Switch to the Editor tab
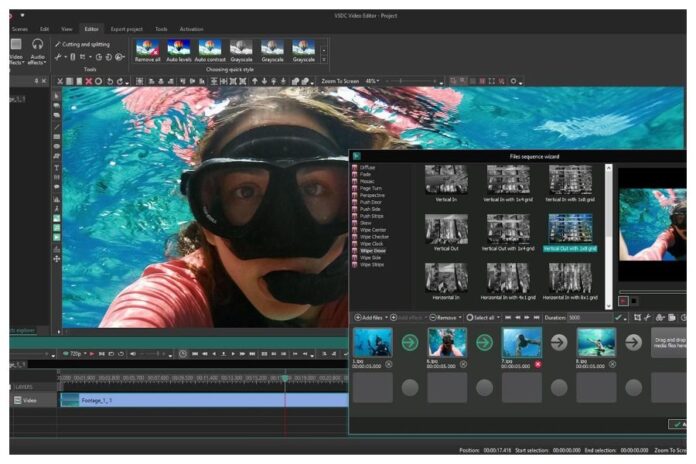This screenshot has width=696, height=464. click(x=91, y=29)
